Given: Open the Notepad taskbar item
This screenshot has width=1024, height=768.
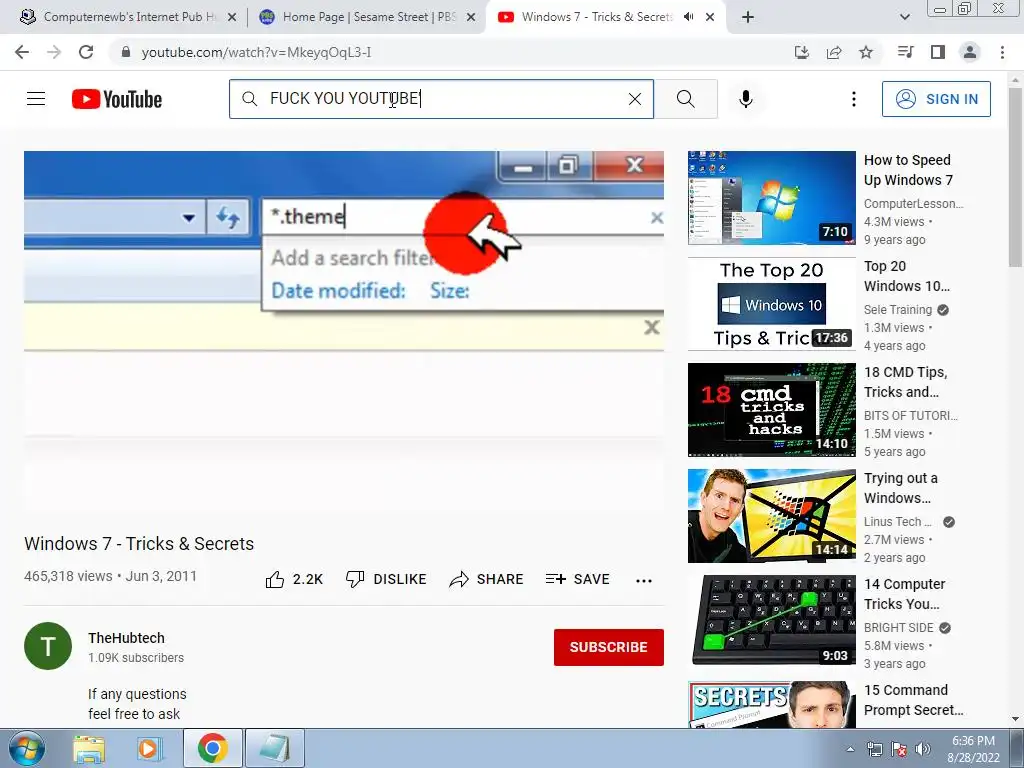Looking at the screenshot, I should pos(275,748).
